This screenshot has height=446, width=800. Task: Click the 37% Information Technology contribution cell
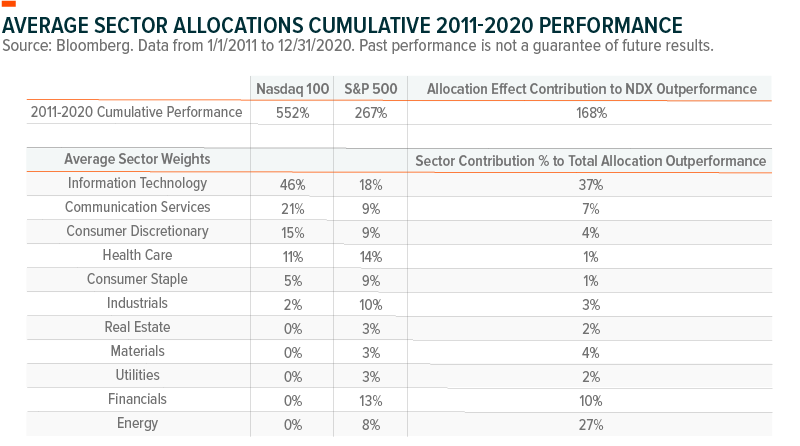591,184
